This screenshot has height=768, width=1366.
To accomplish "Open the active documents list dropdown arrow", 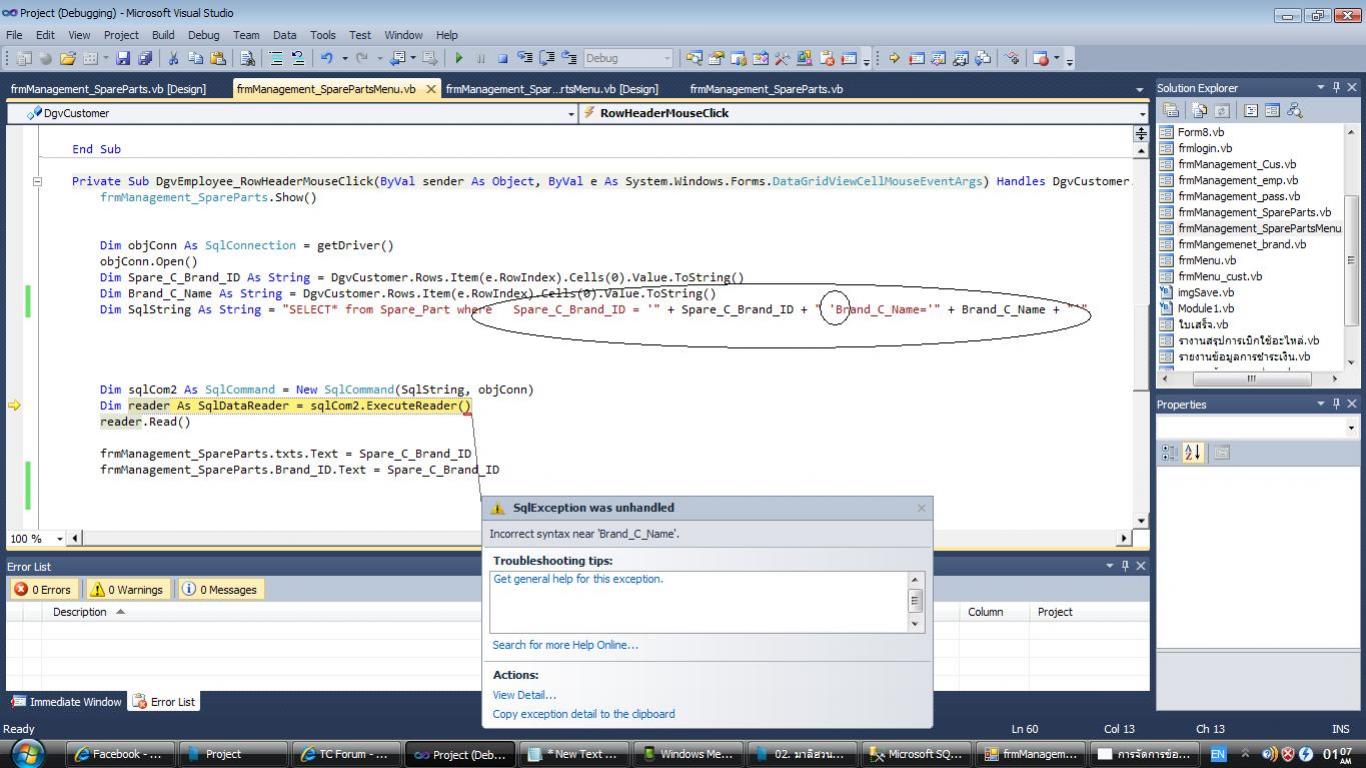I will pos(1140,90).
